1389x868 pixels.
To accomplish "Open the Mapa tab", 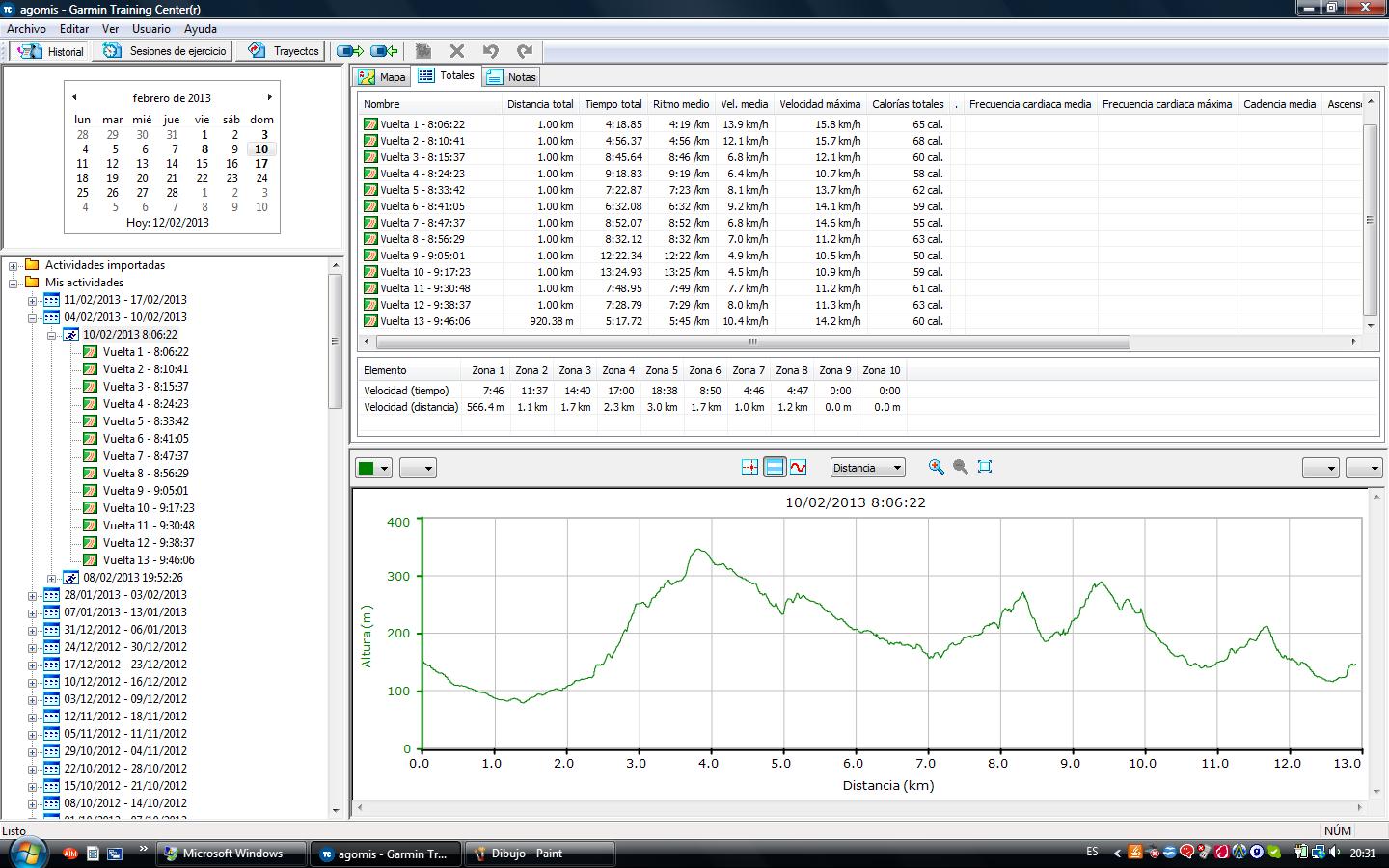I will point(382,77).
